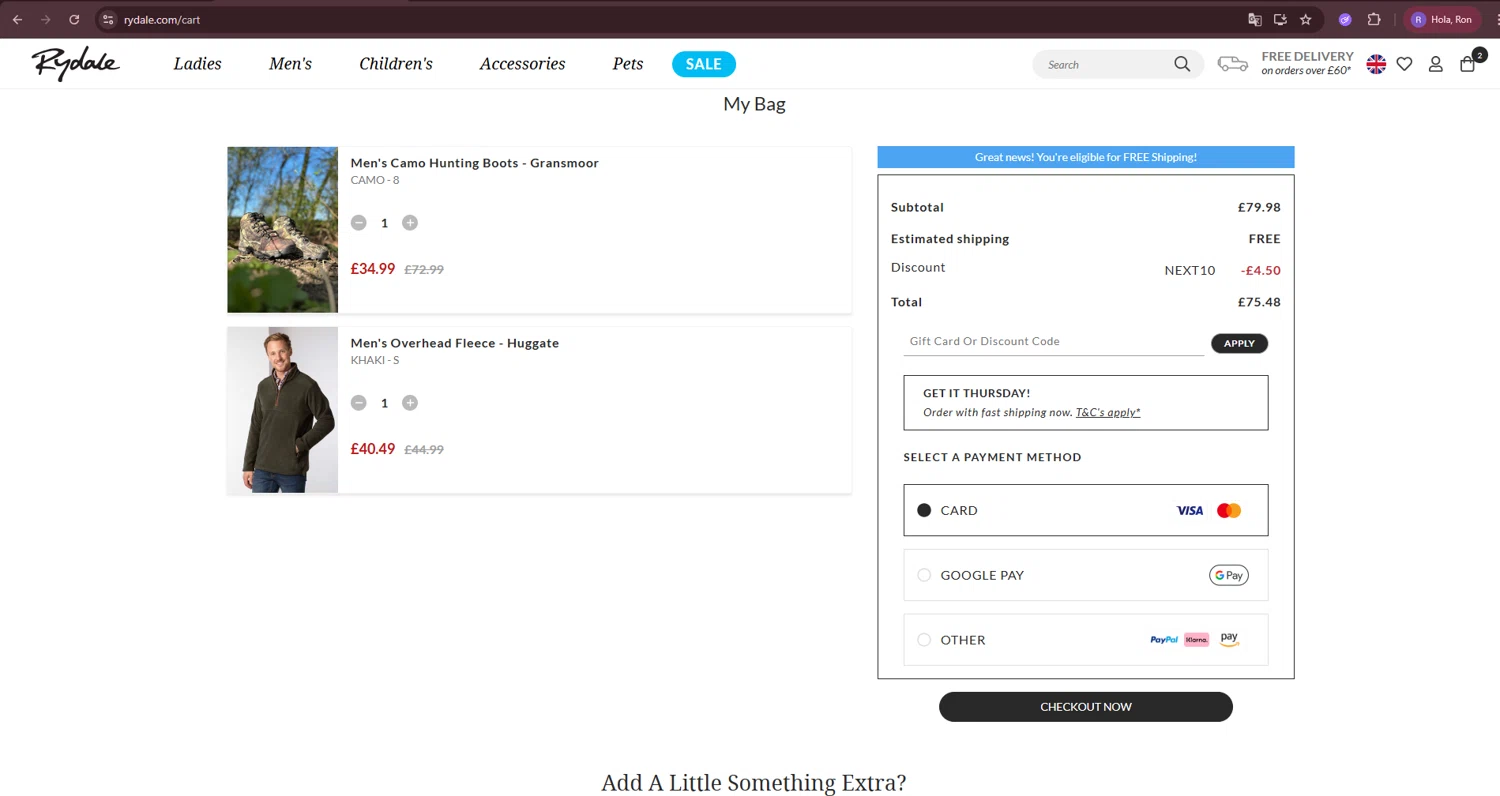Select the OTHER payment radio button
This screenshot has width=1500, height=796.
[x=924, y=640]
